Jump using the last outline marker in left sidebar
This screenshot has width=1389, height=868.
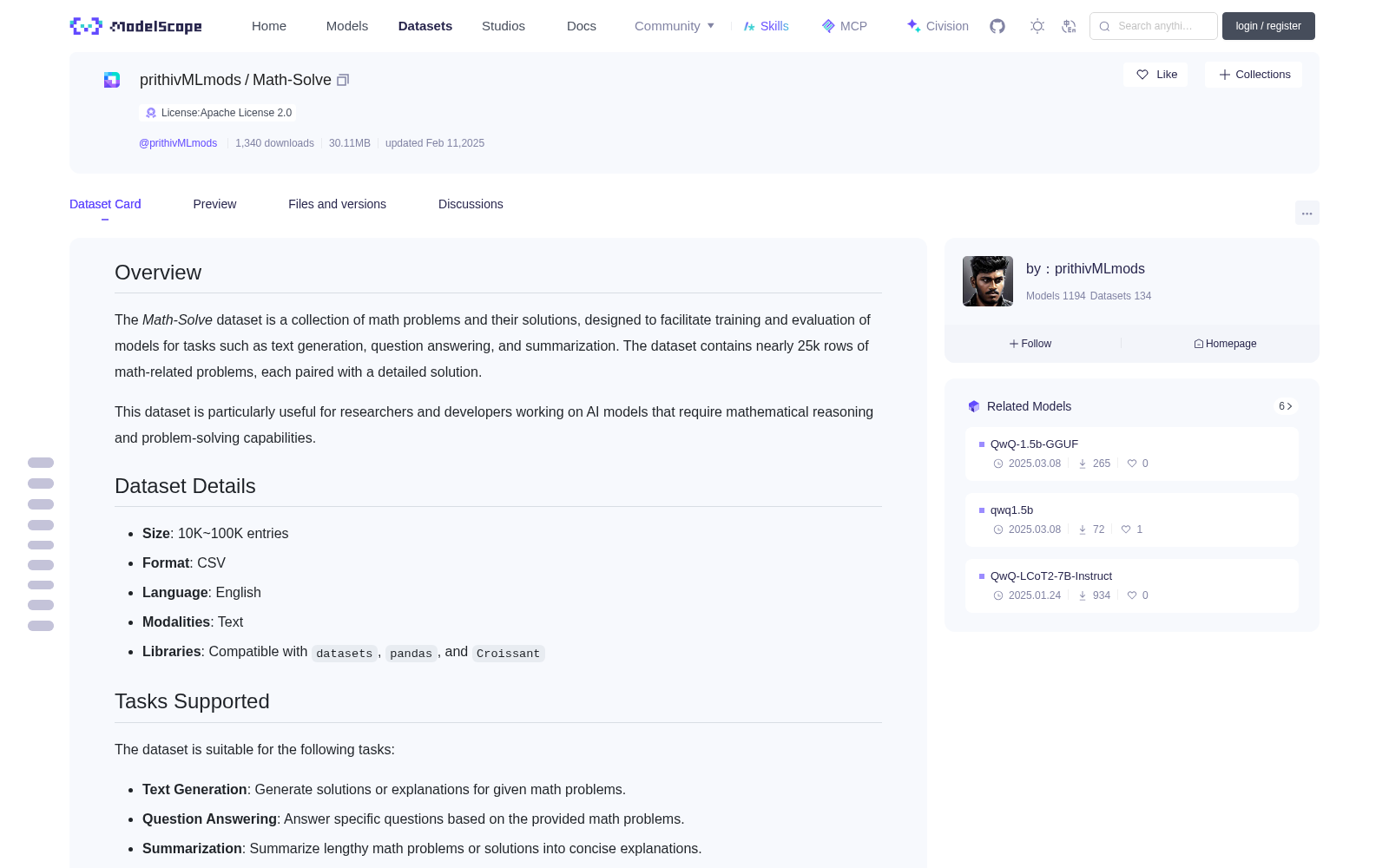tap(41, 626)
